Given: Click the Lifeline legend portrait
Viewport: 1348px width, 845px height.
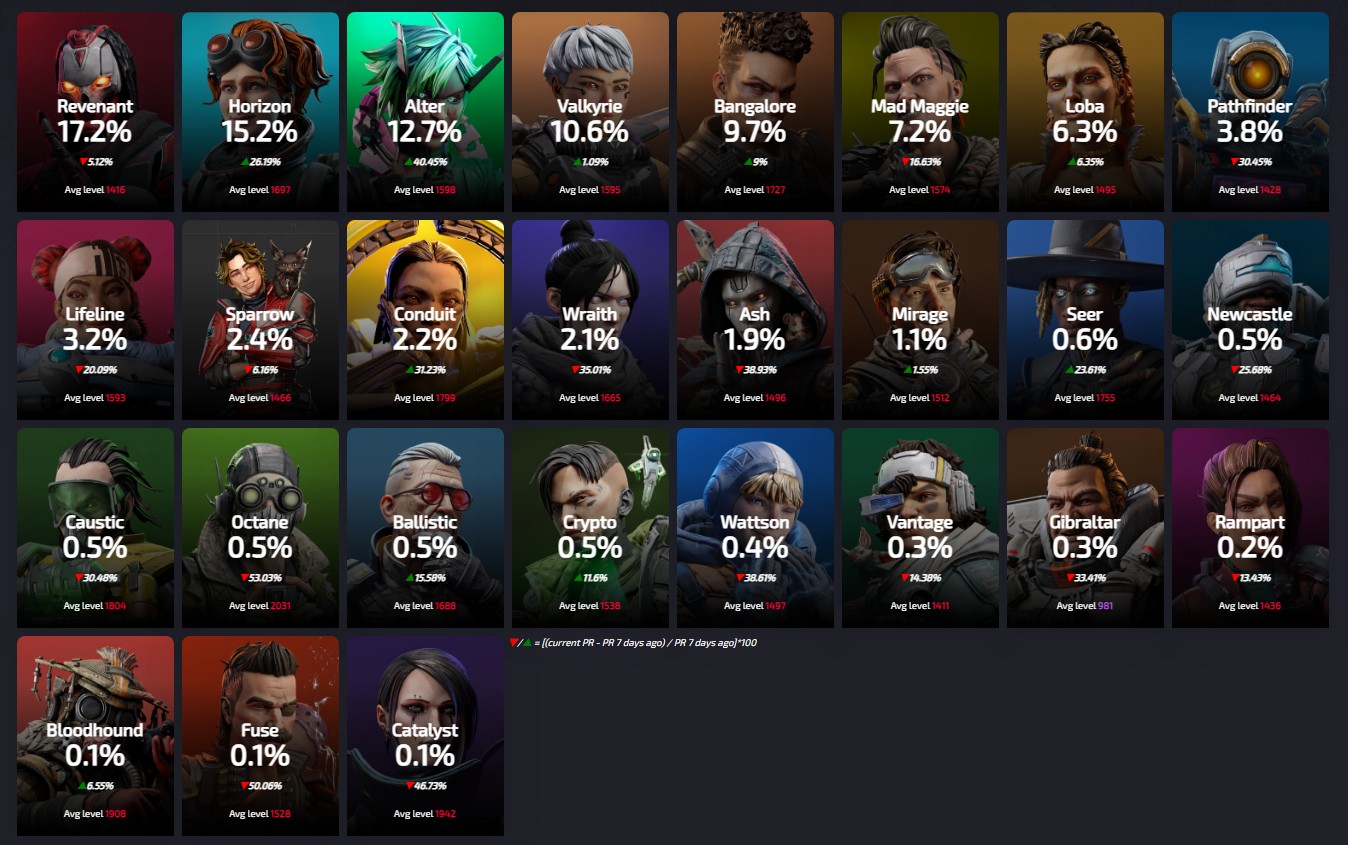Looking at the screenshot, I should [95, 320].
